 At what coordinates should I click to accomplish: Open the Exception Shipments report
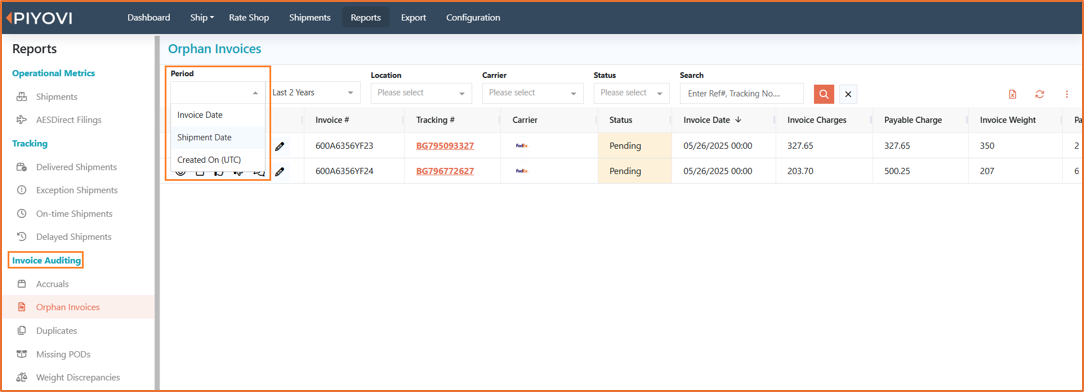click(x=77, y=190)
